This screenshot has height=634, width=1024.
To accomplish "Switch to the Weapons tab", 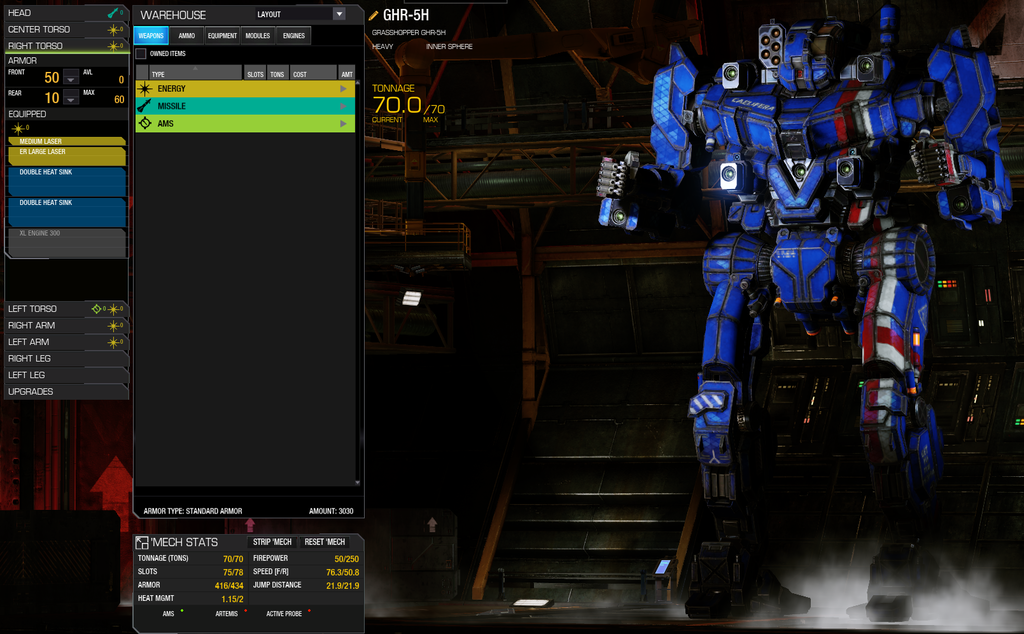I will 151,35.
